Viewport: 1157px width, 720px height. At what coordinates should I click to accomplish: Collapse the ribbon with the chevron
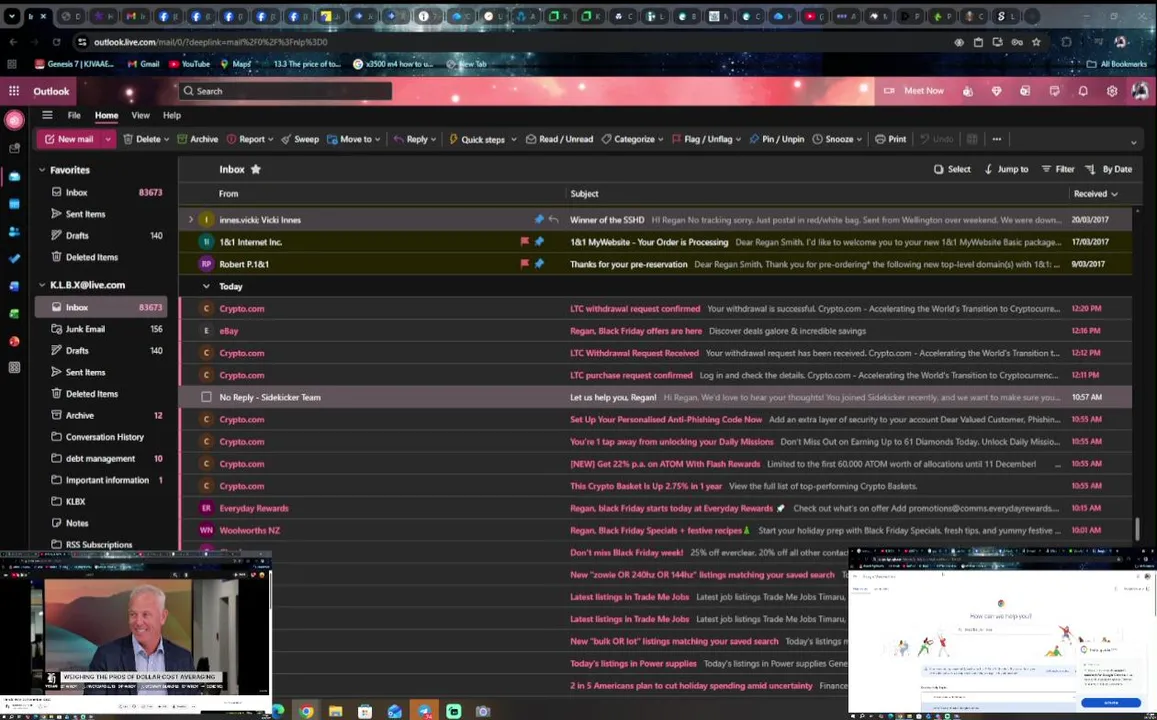[1133, 142]
